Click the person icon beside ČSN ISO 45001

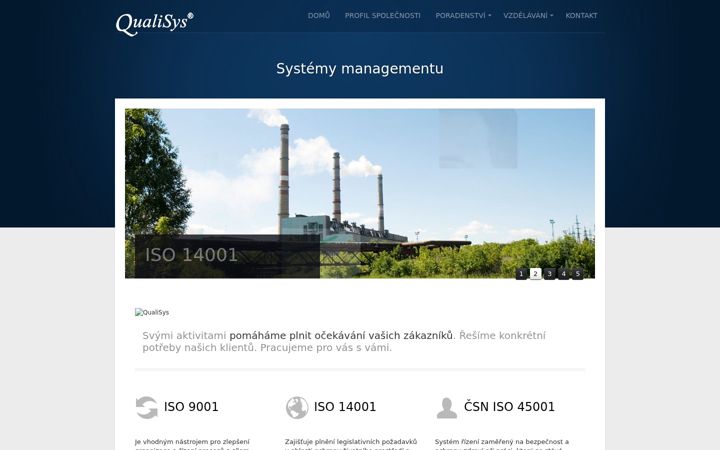447,408
